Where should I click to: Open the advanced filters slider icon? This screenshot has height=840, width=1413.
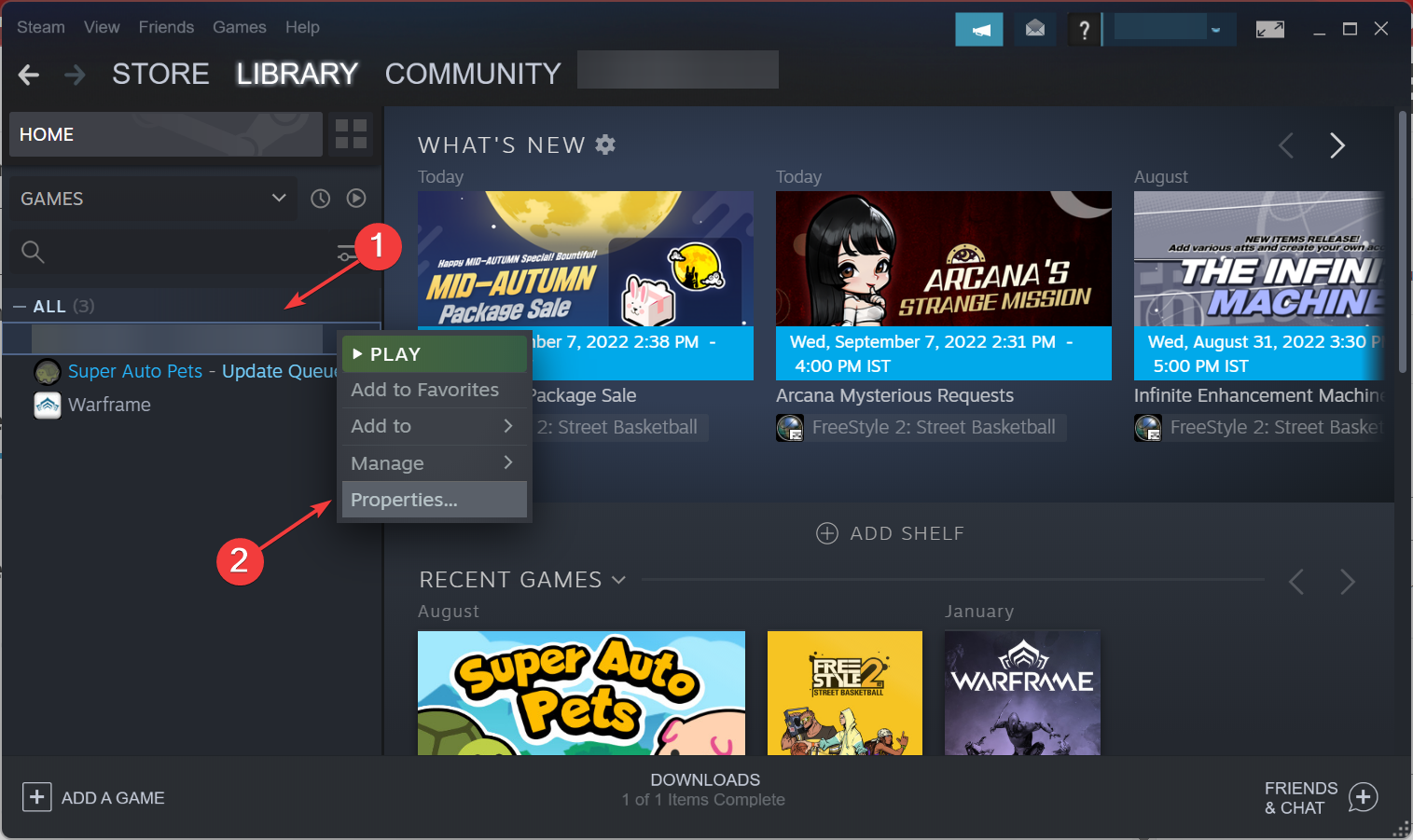(x=346, y=253)
